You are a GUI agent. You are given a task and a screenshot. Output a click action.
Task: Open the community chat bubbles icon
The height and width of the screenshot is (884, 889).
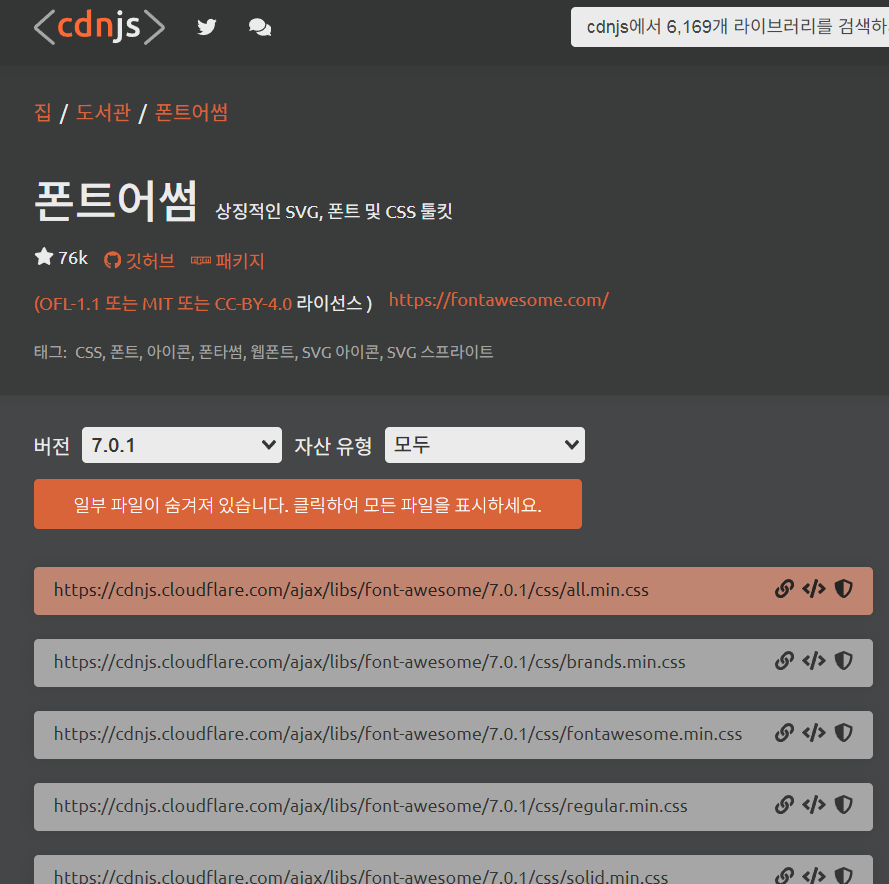(x=260, y=27)
